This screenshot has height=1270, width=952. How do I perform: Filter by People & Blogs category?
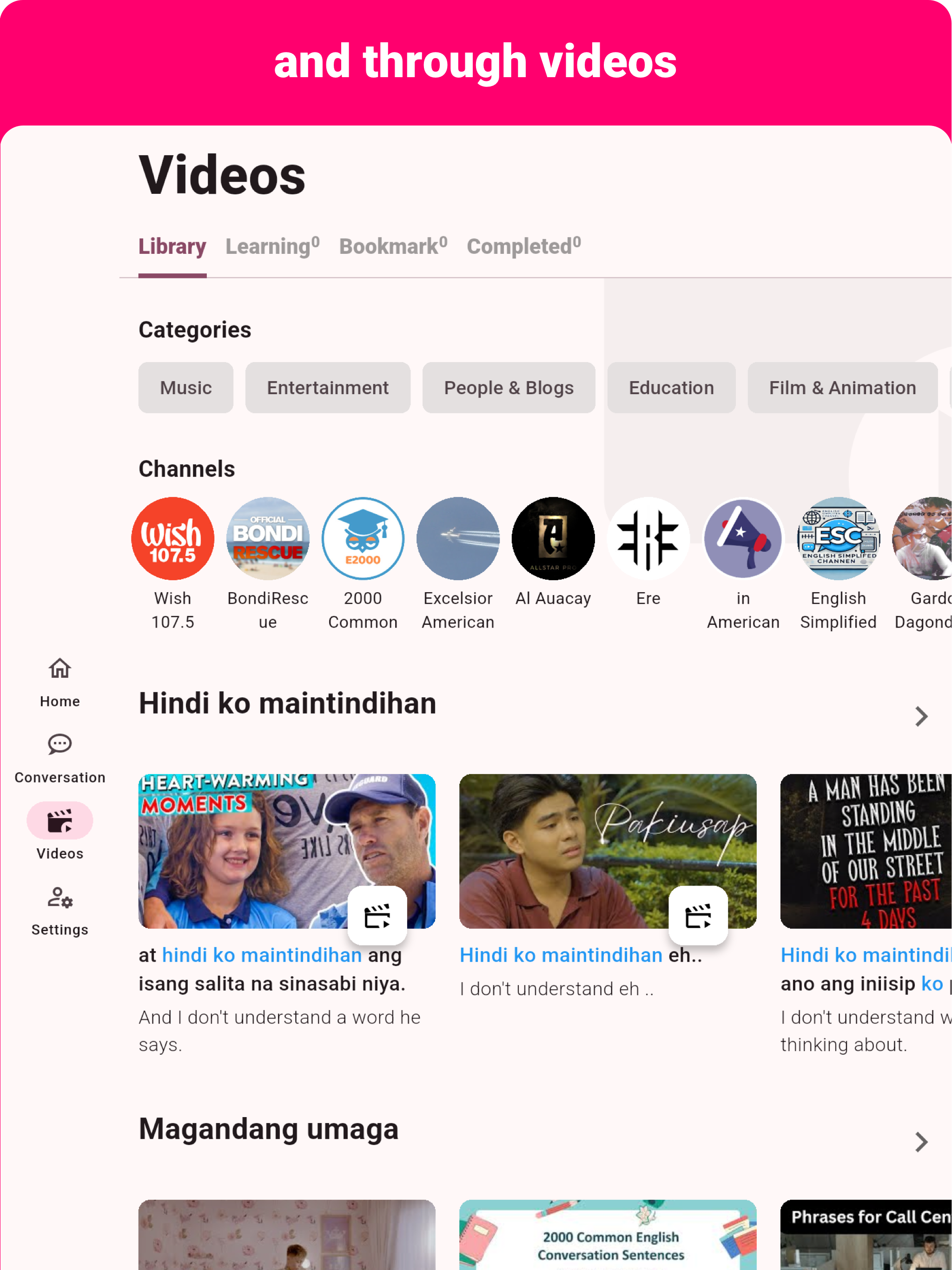click(x=509, y=388)
